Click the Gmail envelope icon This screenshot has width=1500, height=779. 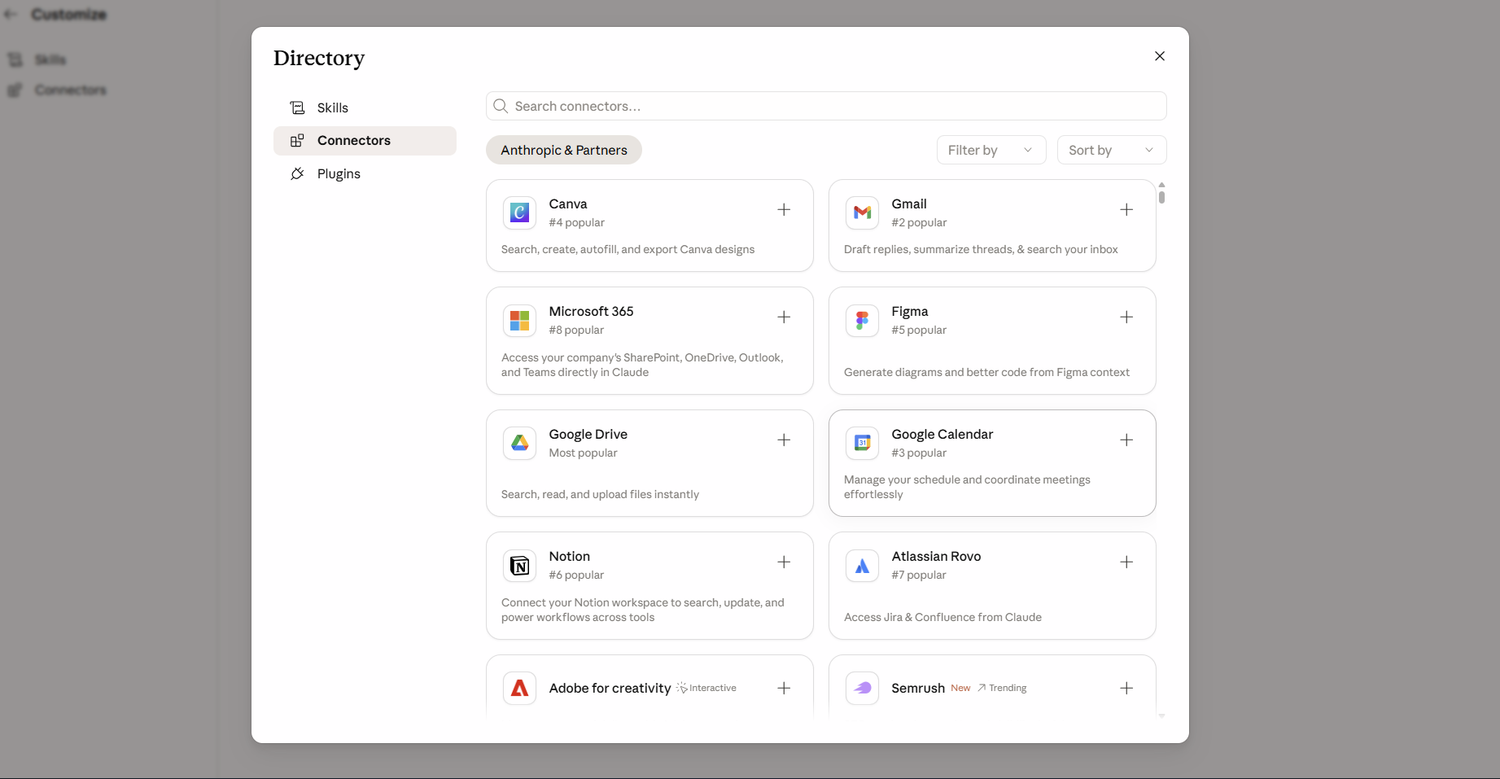coord(862,212)
